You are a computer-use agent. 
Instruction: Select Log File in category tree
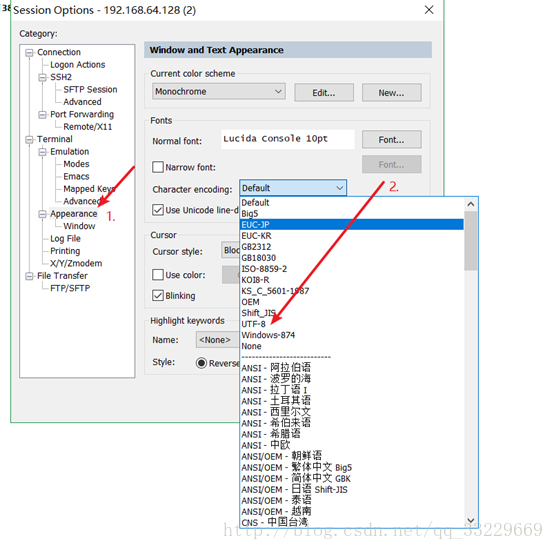point(65,239)
